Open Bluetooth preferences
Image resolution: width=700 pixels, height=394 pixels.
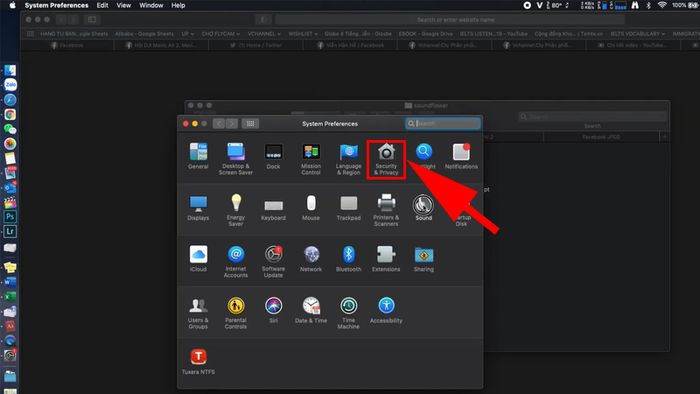point(349,259)
